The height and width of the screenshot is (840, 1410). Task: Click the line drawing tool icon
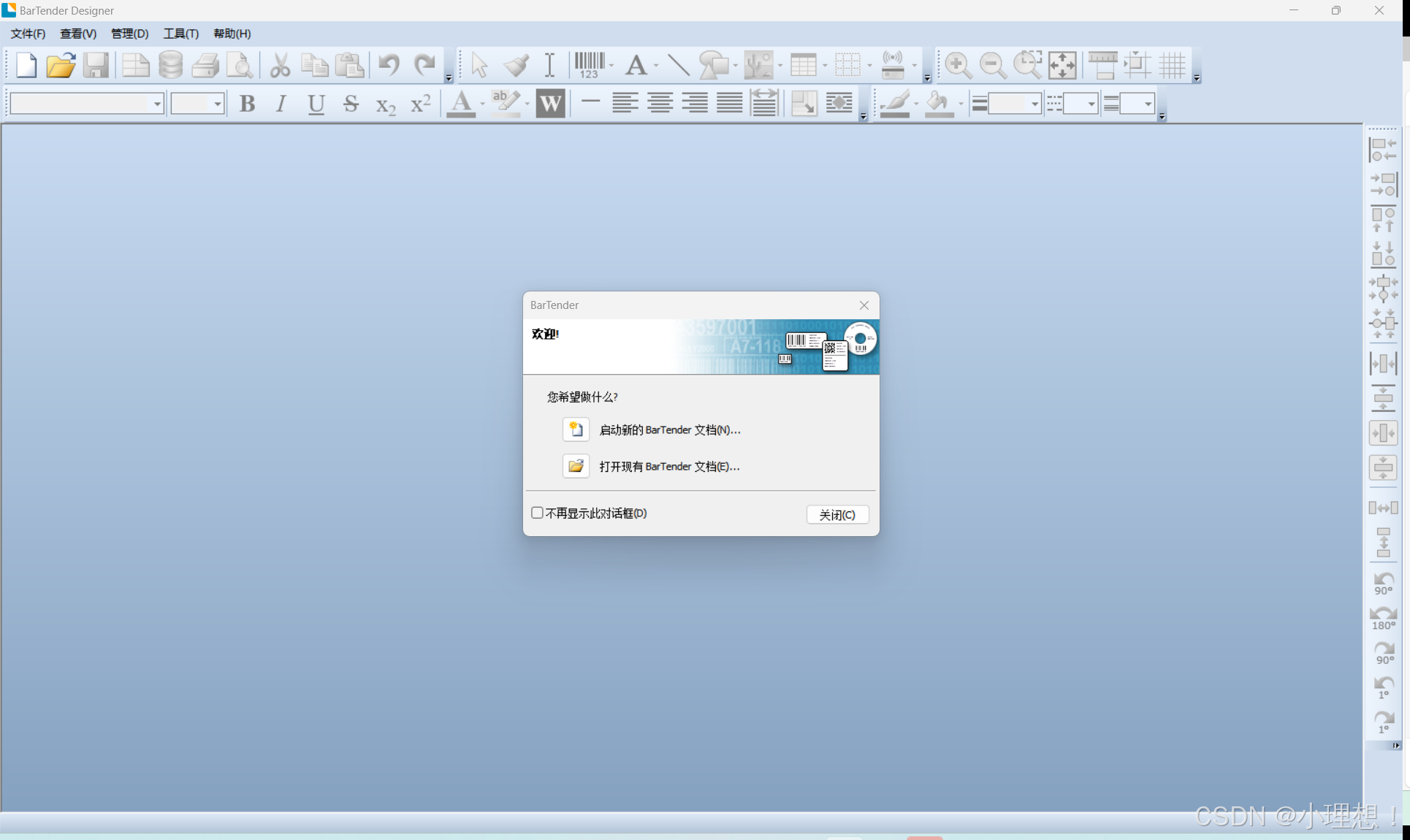[678, 65]
